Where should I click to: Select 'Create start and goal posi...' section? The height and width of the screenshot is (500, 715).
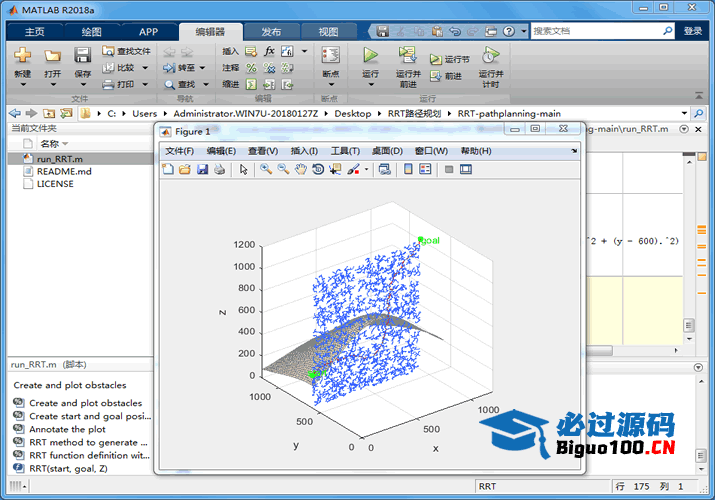(x=83, y=416)
